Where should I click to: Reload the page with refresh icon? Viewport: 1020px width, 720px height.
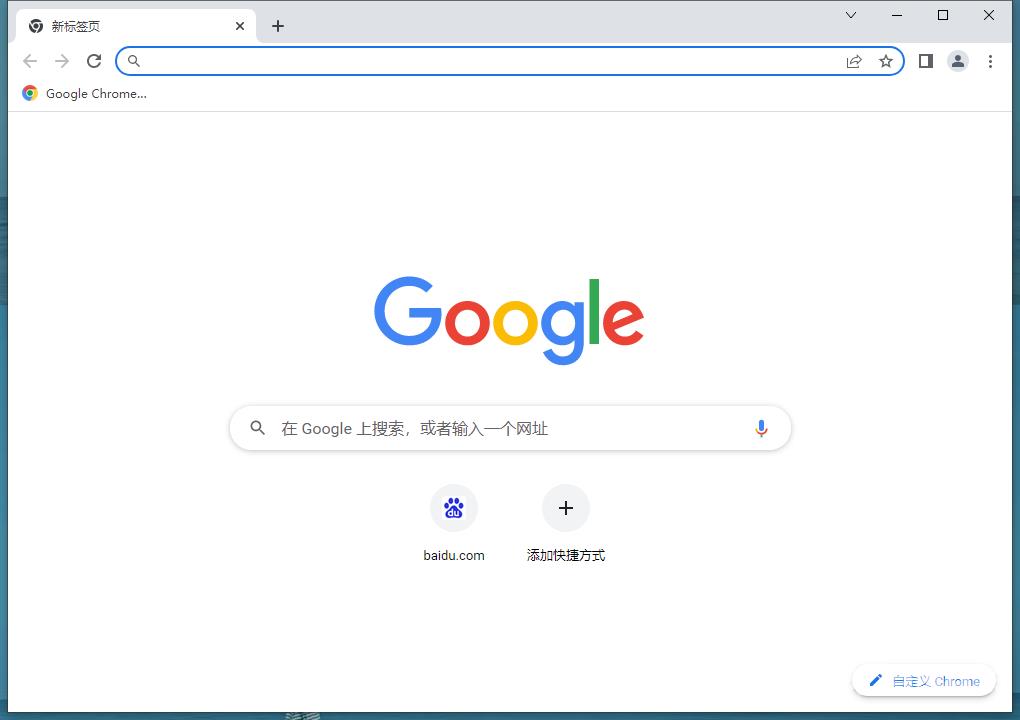coord(94,61)
